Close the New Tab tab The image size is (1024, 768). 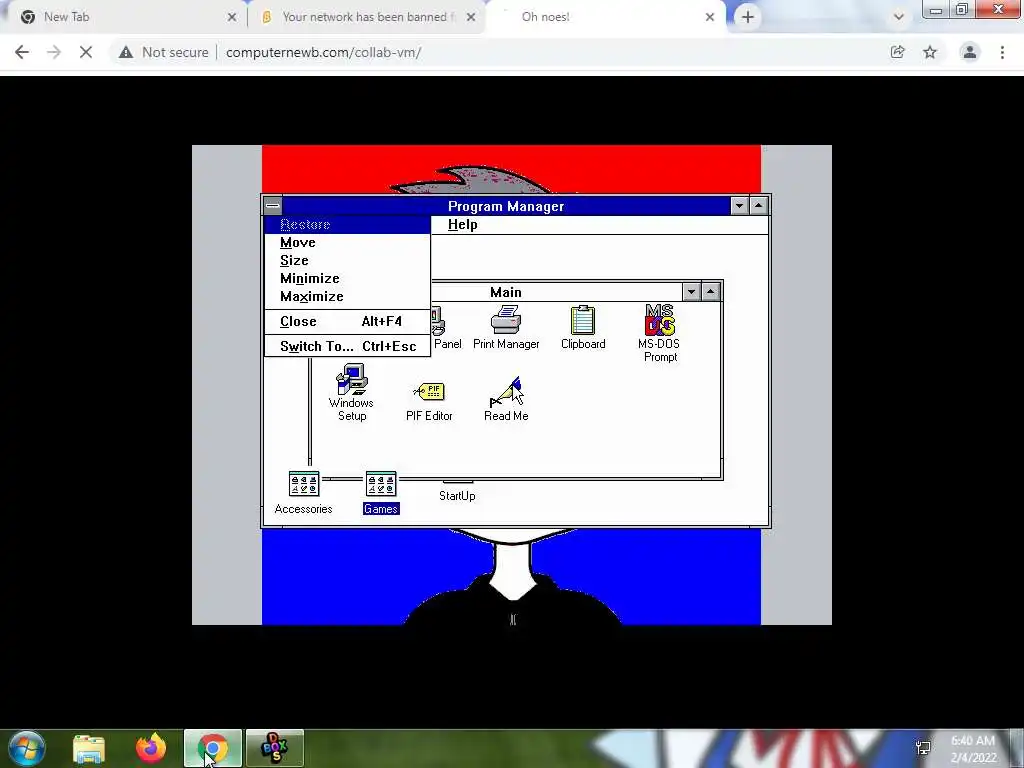232,17
